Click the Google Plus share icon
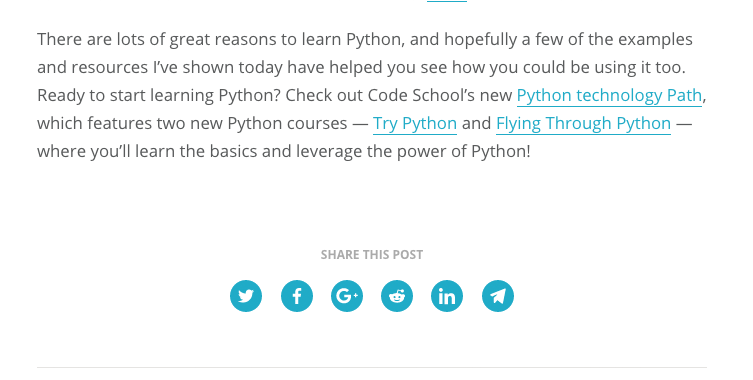The image size is (753, 380). point(347,296)
